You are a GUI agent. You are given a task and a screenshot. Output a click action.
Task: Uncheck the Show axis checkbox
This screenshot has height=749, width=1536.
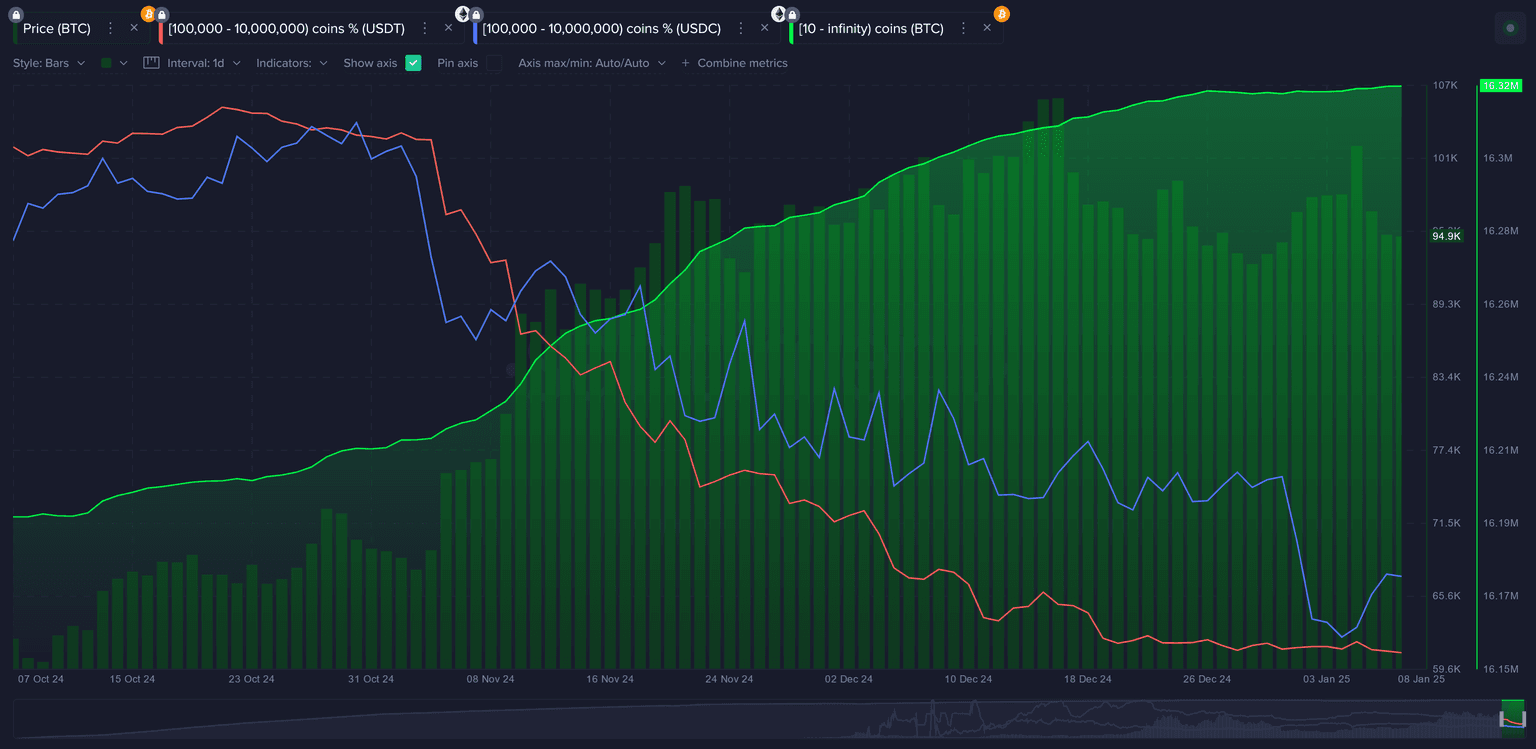coord(413,63)
